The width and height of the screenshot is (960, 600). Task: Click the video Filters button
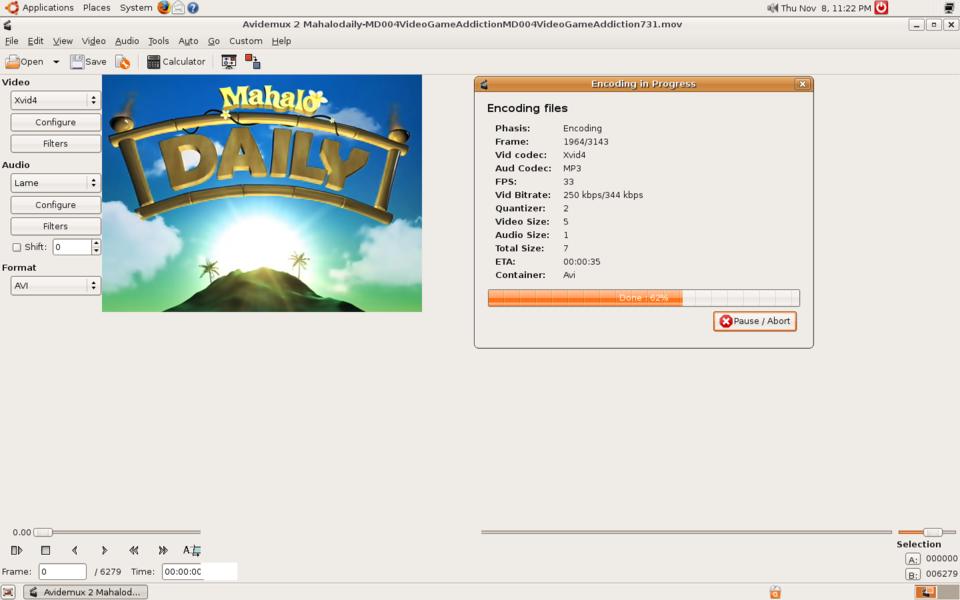(55, 144)
